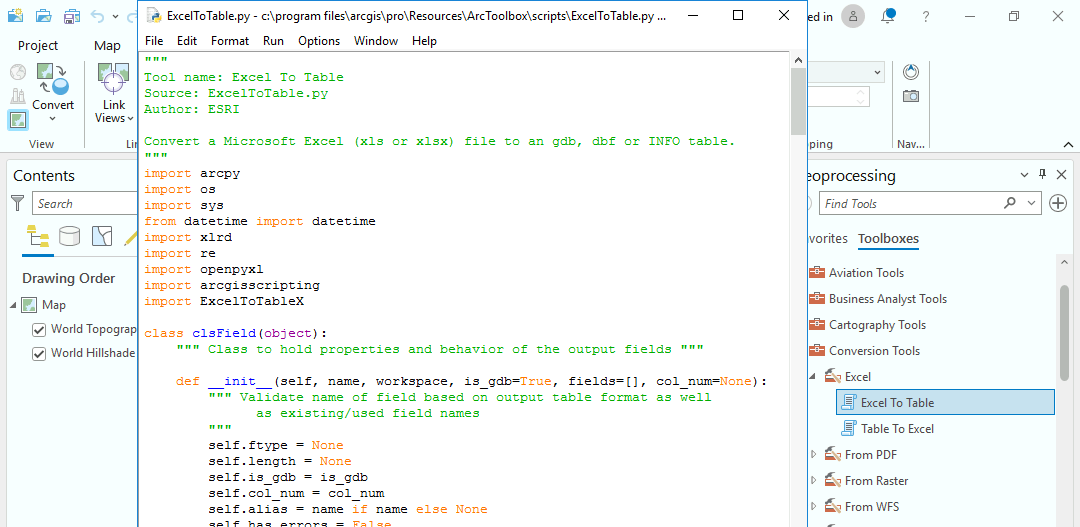1080x527 pixels.
Task: Click 'Author: ESRI' line in script
Action: pyautogui.click(x=191, y=109)
